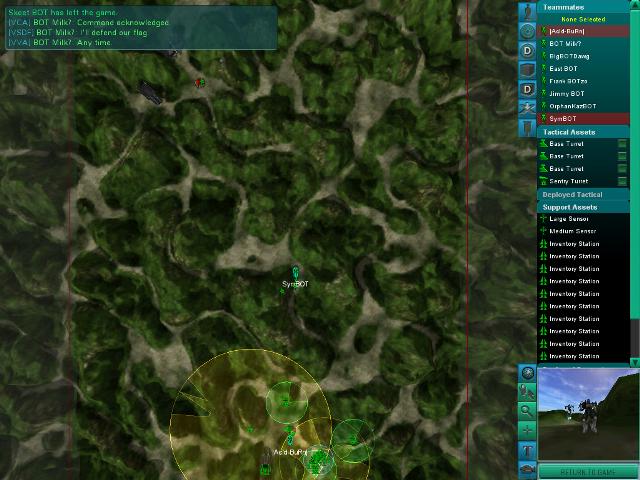Toggle the Sentry Turret camera checkbox
This screenshot has height=480, width=640.
622,181
